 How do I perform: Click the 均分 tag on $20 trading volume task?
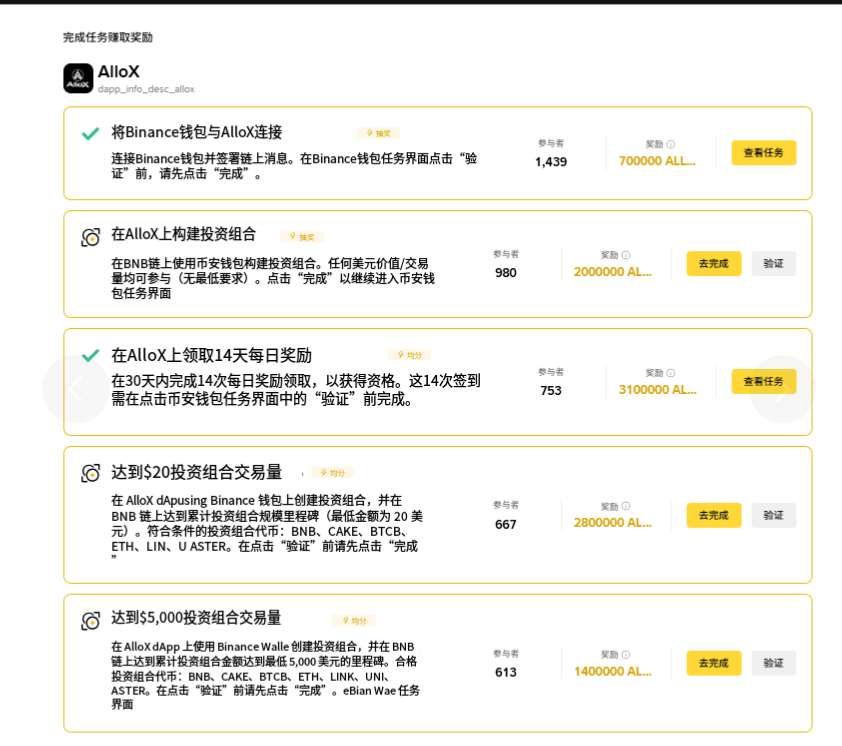[332, 473]
